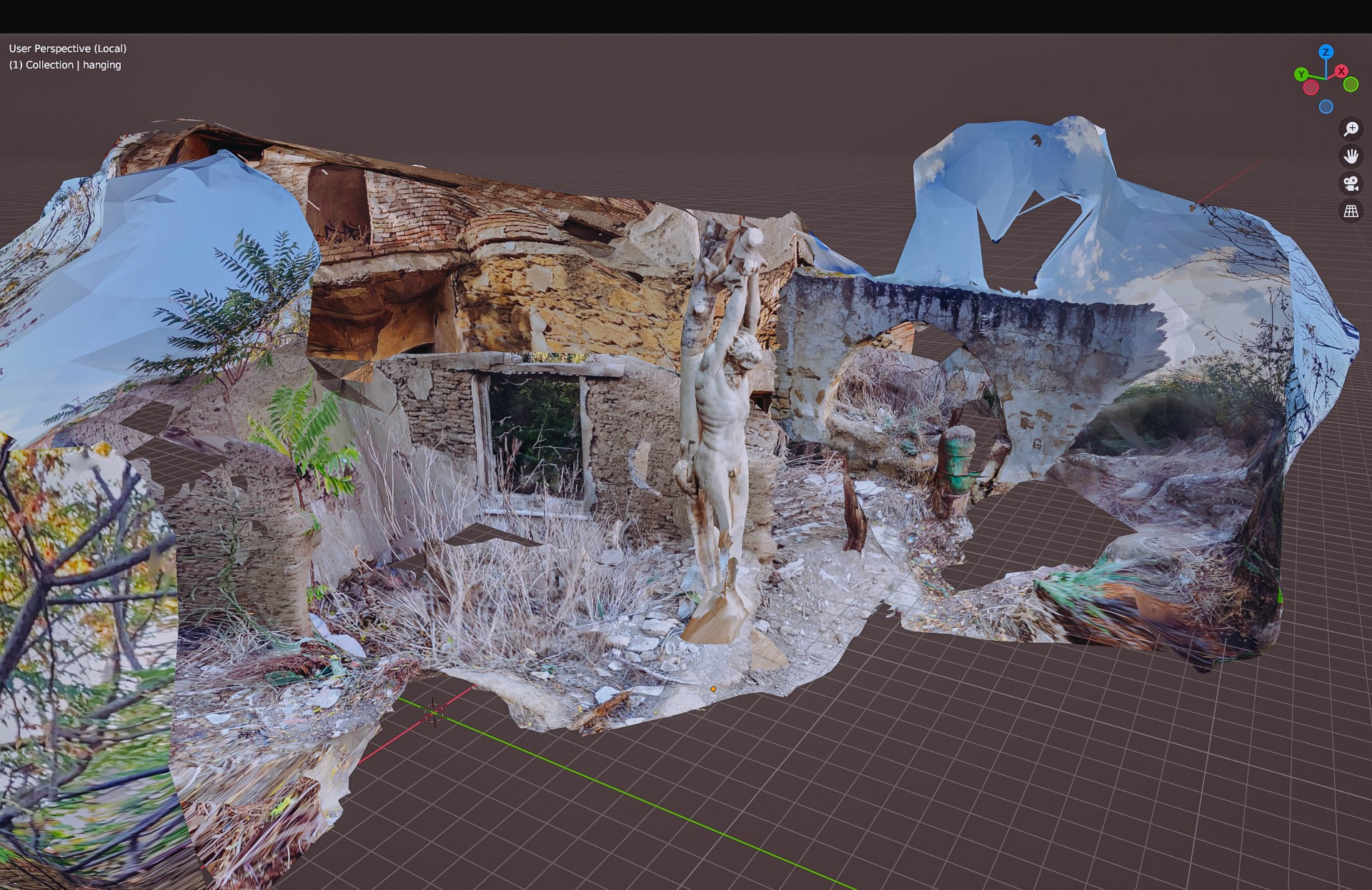Click the blue Z axis gizmo handle
1372x890 pixels.
point(1326,52)
